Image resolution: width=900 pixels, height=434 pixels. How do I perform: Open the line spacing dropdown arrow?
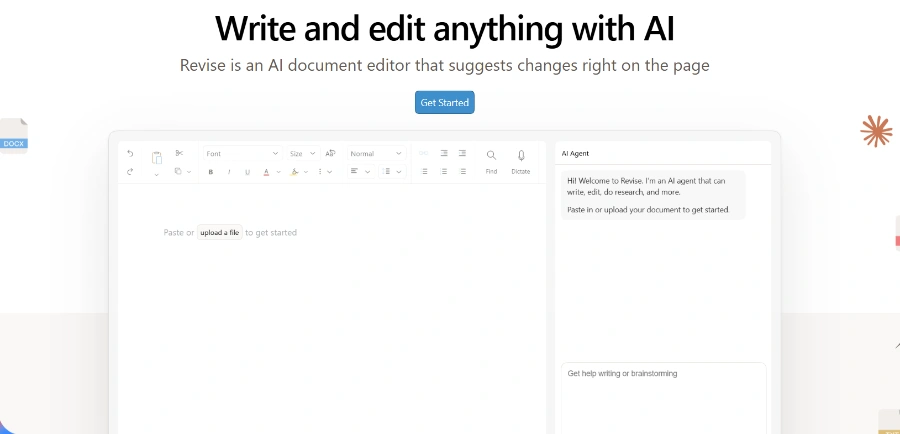399,172
